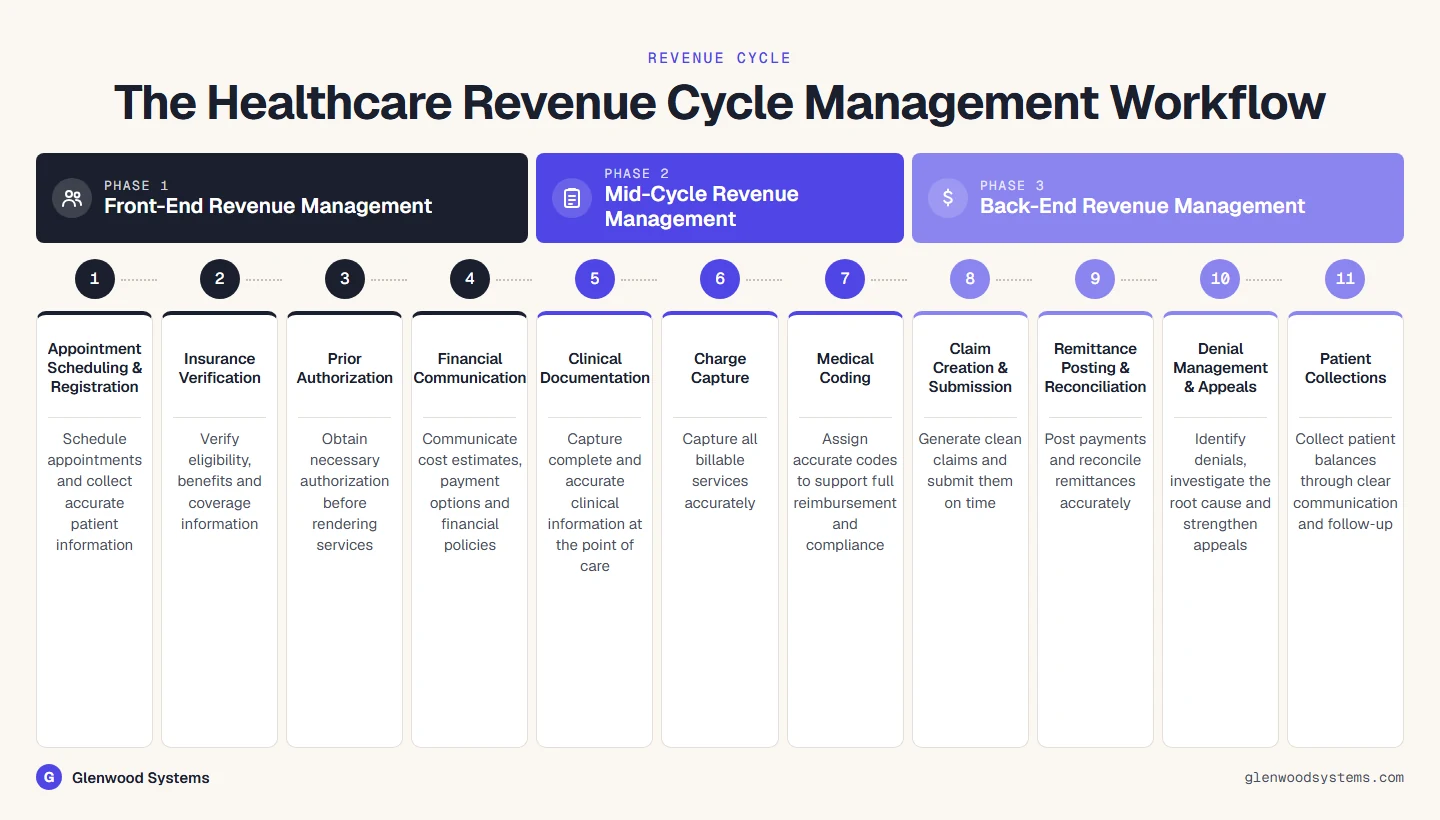This screenshot has width=1440, height=820.
Task: Select the "Back-End Revenue Management" phase heading
Action: [x=1142, y=206]
